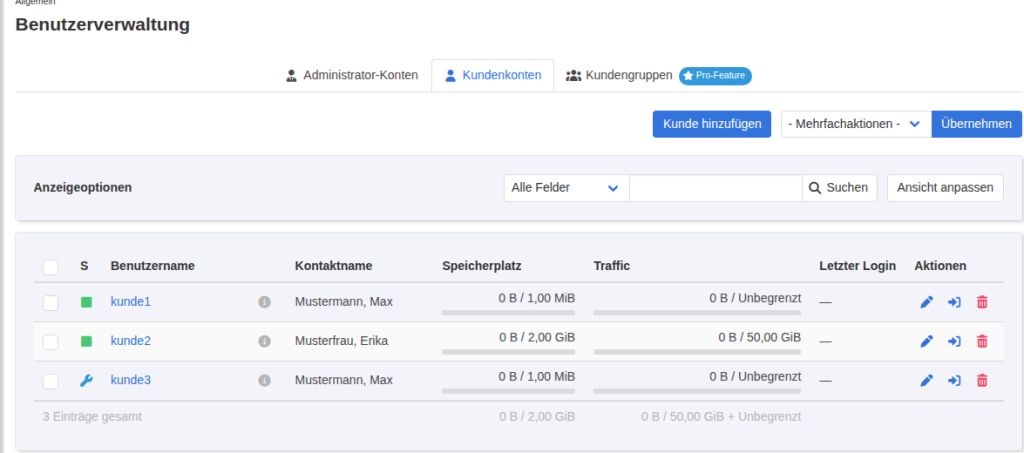Screen dimensions: 1024x453
Task: Click the '3 Einträge gesamt' footer text
Action: click(x=92, y=416)
